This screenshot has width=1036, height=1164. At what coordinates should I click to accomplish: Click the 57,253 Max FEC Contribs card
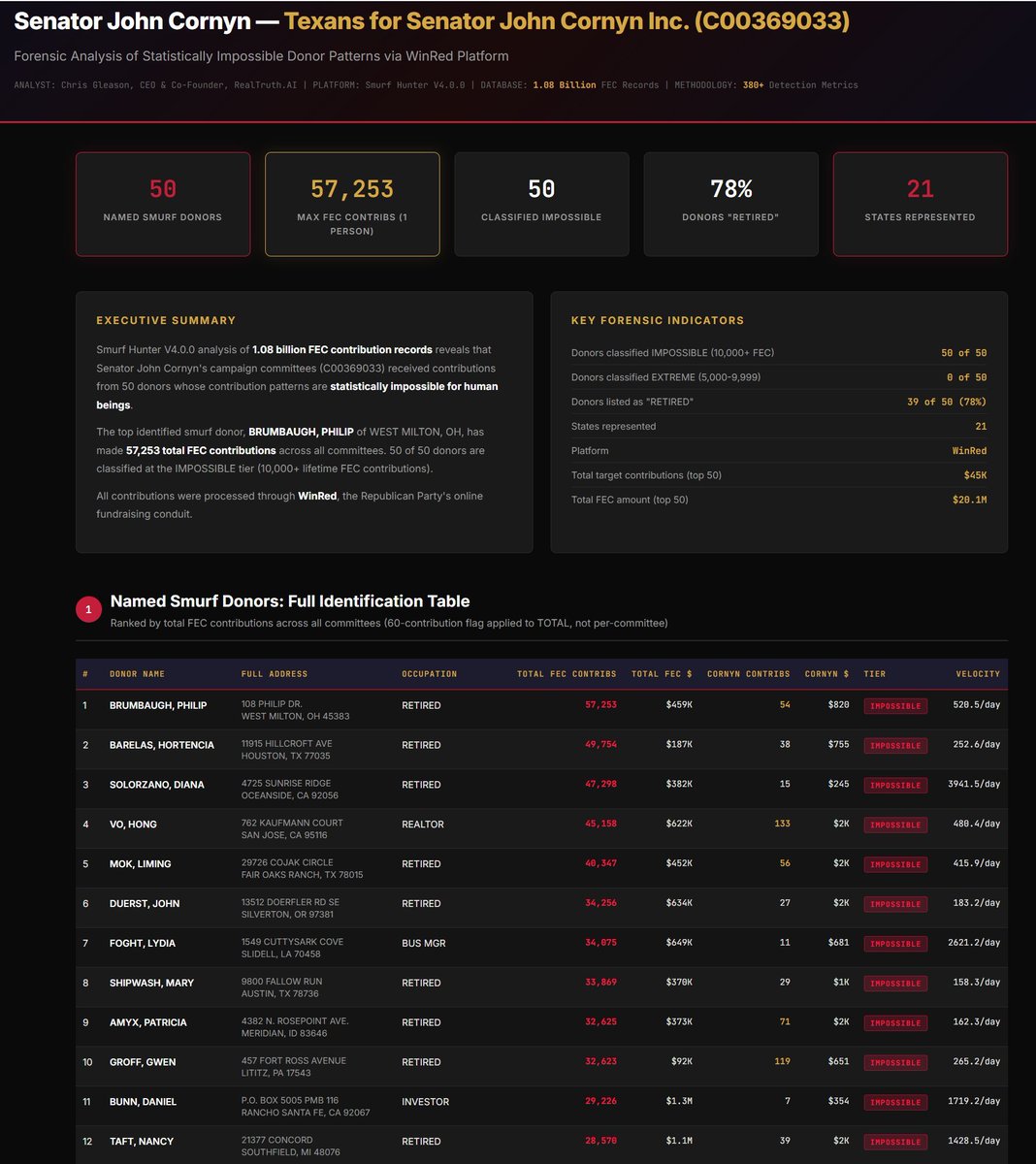352,204
